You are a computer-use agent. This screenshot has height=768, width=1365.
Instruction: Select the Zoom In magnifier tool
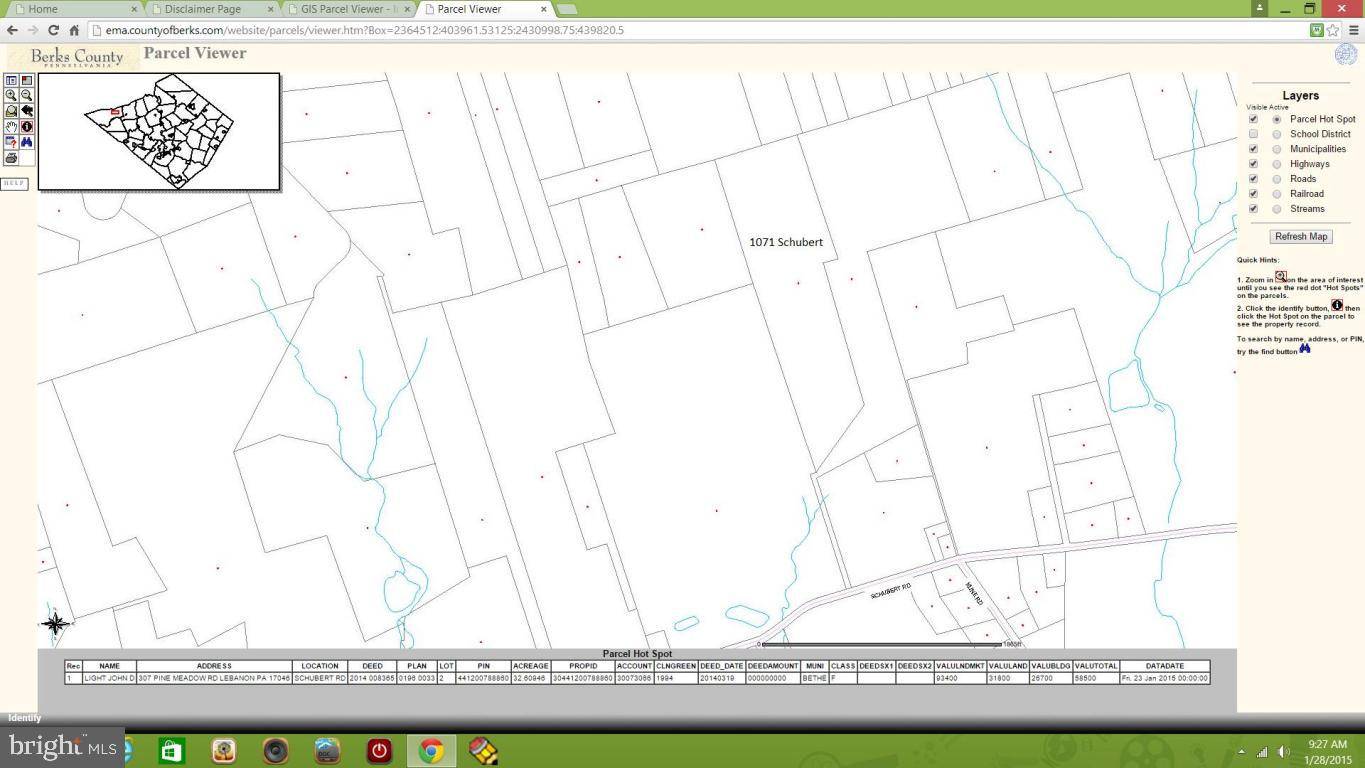(x=11, y=95)
